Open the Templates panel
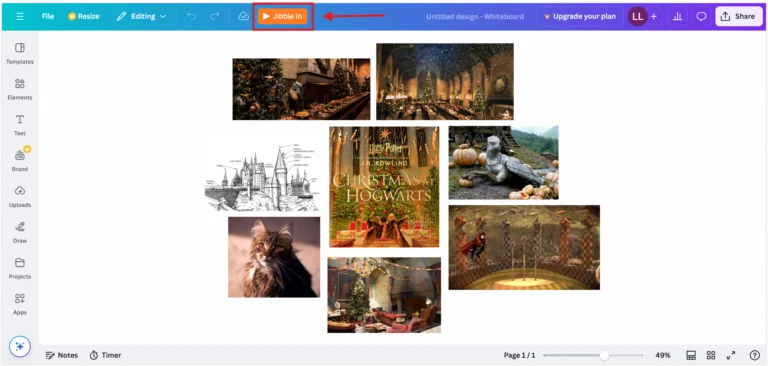 click(20, 53)
